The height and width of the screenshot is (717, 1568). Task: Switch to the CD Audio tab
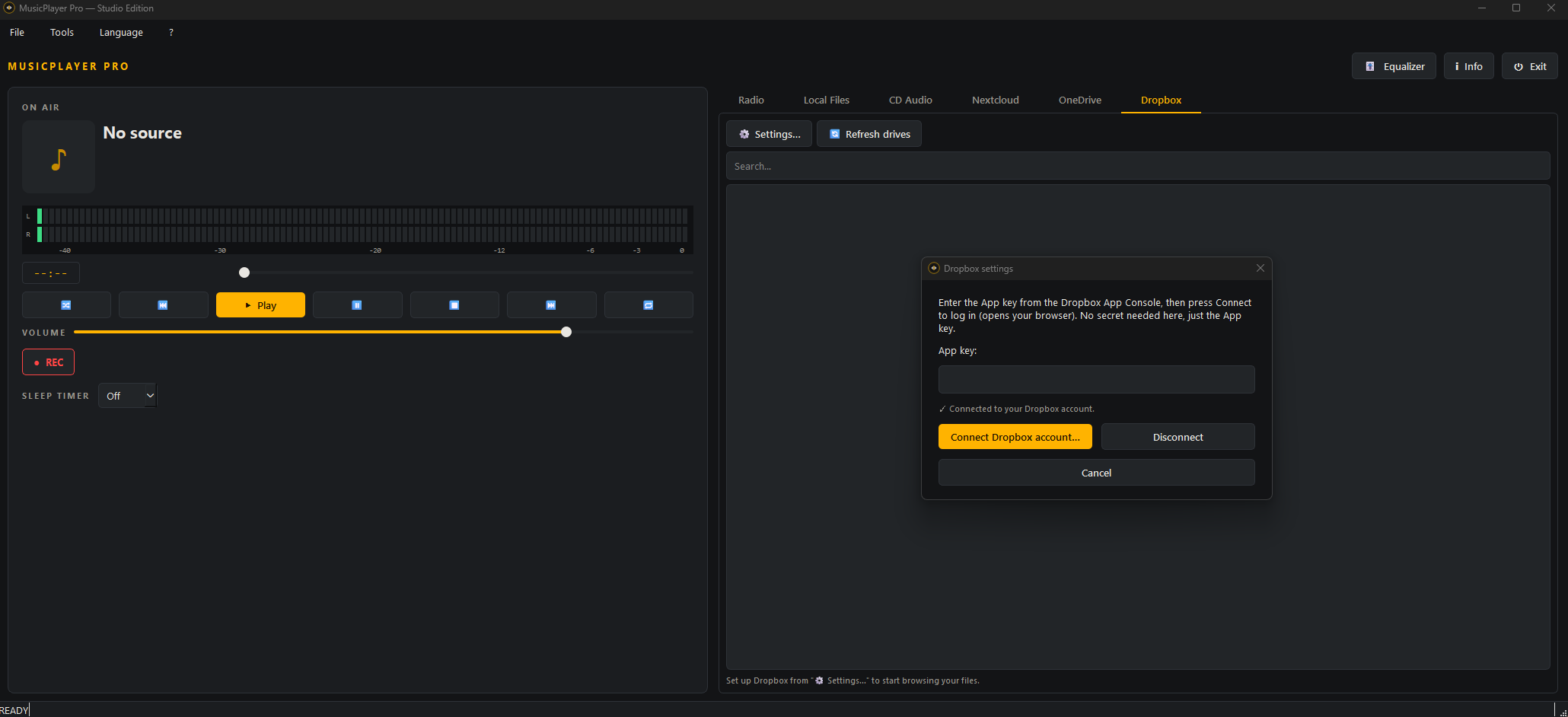pyautogui.click(x=910, y=100)
